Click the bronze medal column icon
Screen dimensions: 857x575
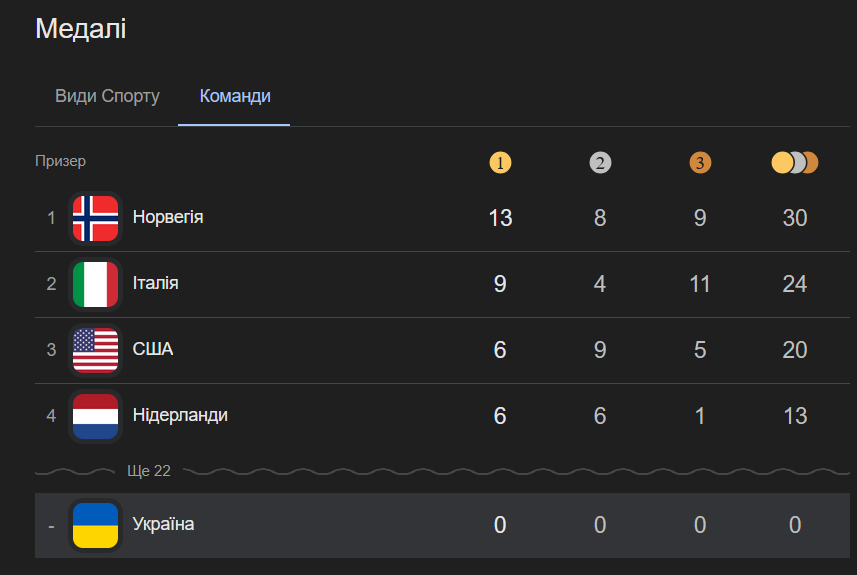[700, 162]
